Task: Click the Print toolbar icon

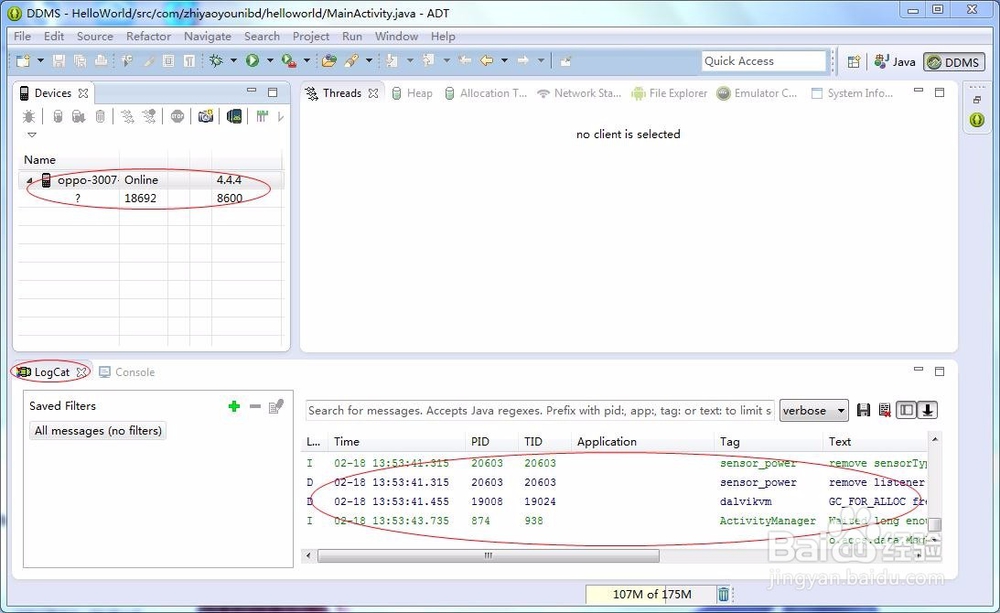Action: point(101,61)
